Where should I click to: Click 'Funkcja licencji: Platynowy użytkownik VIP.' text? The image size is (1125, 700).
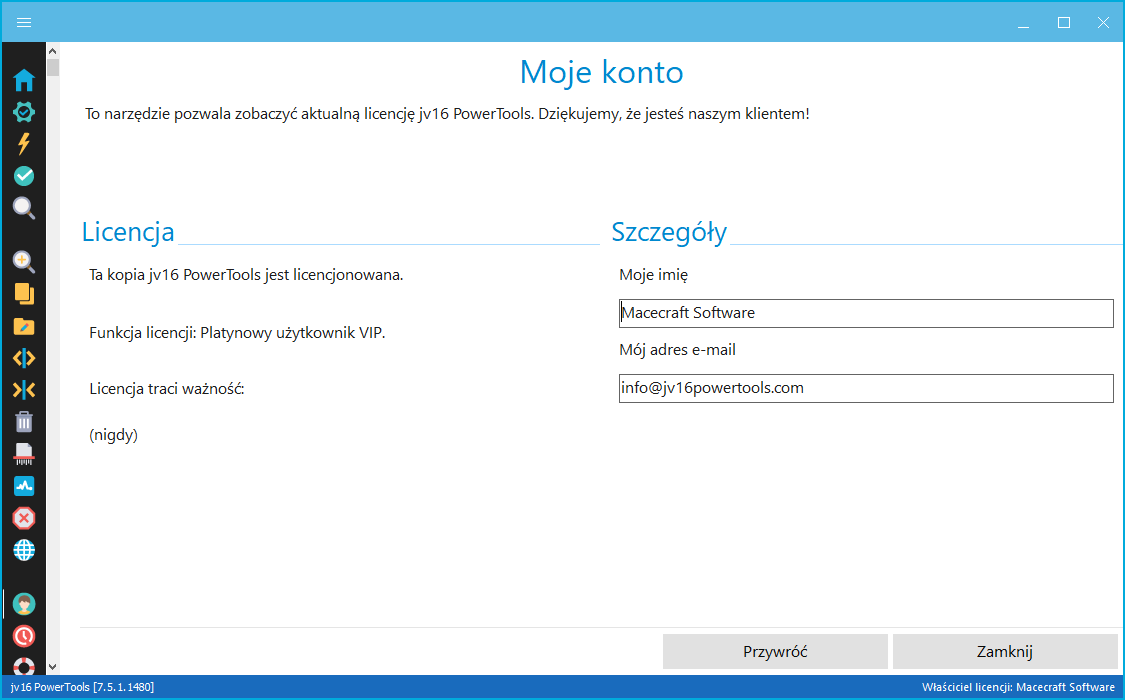click(x=237, y=333)
